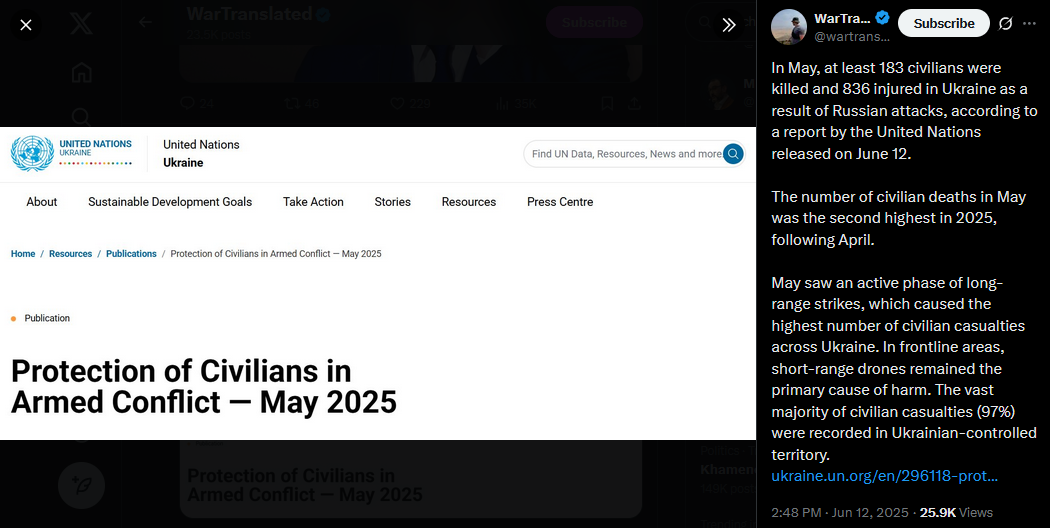Click the Explore search icon in background sidebar
Image resolution: width=1050 pixels, height=528 pixels.
(80, 117)
